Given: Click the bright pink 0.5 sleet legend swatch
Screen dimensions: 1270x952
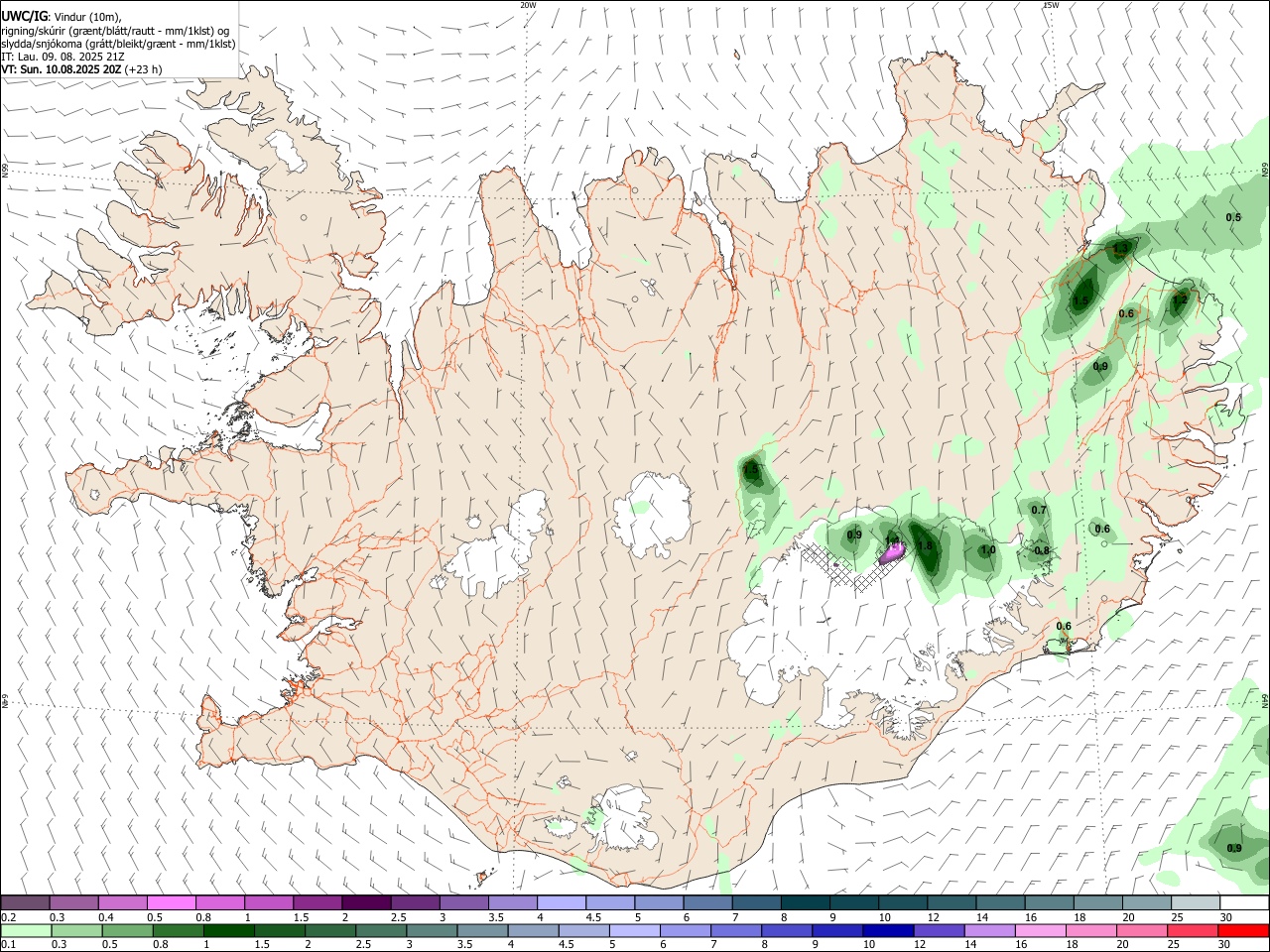Looking at the screenshot, I should 171,902.
